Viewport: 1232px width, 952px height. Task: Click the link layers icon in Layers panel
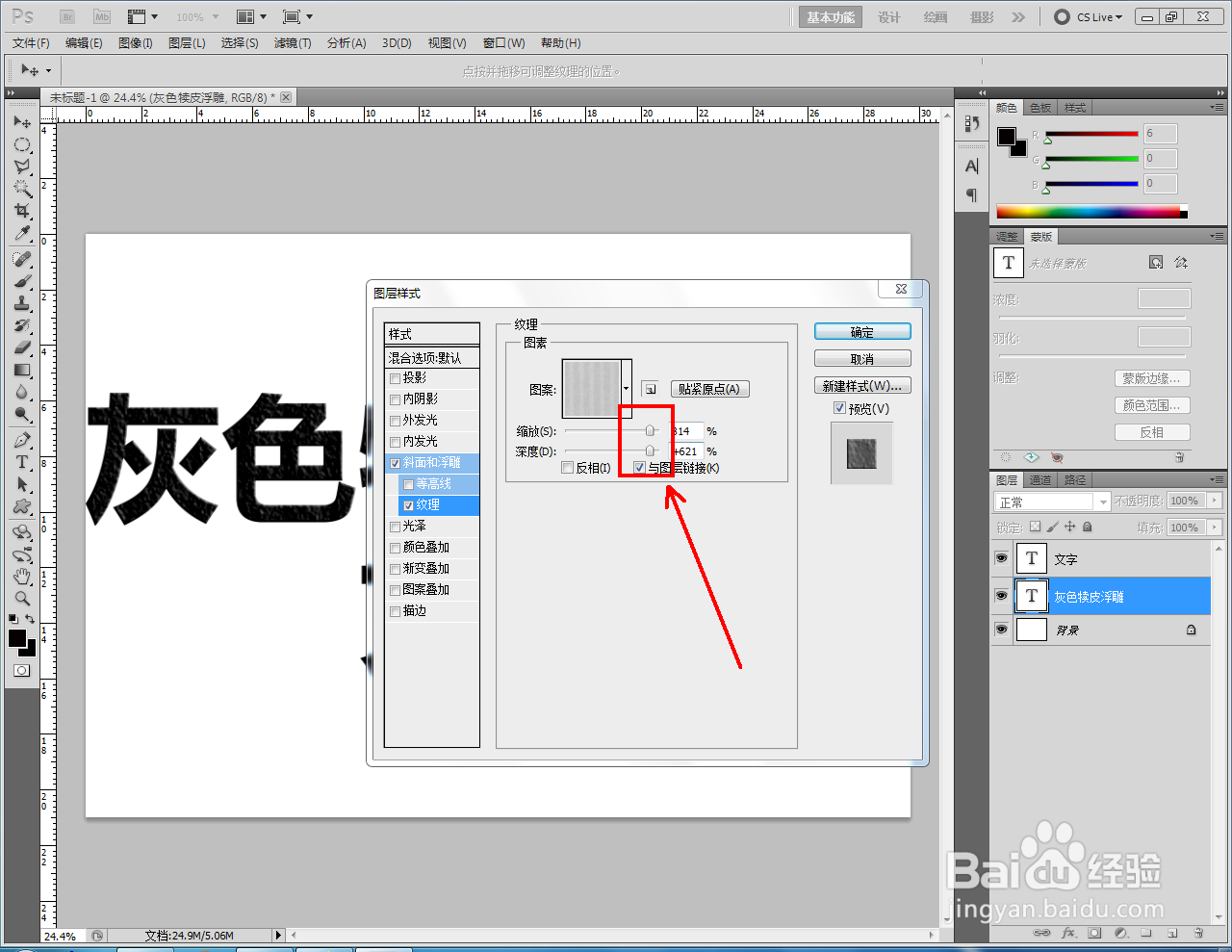pyautogui.click(x=1041, y=933)
